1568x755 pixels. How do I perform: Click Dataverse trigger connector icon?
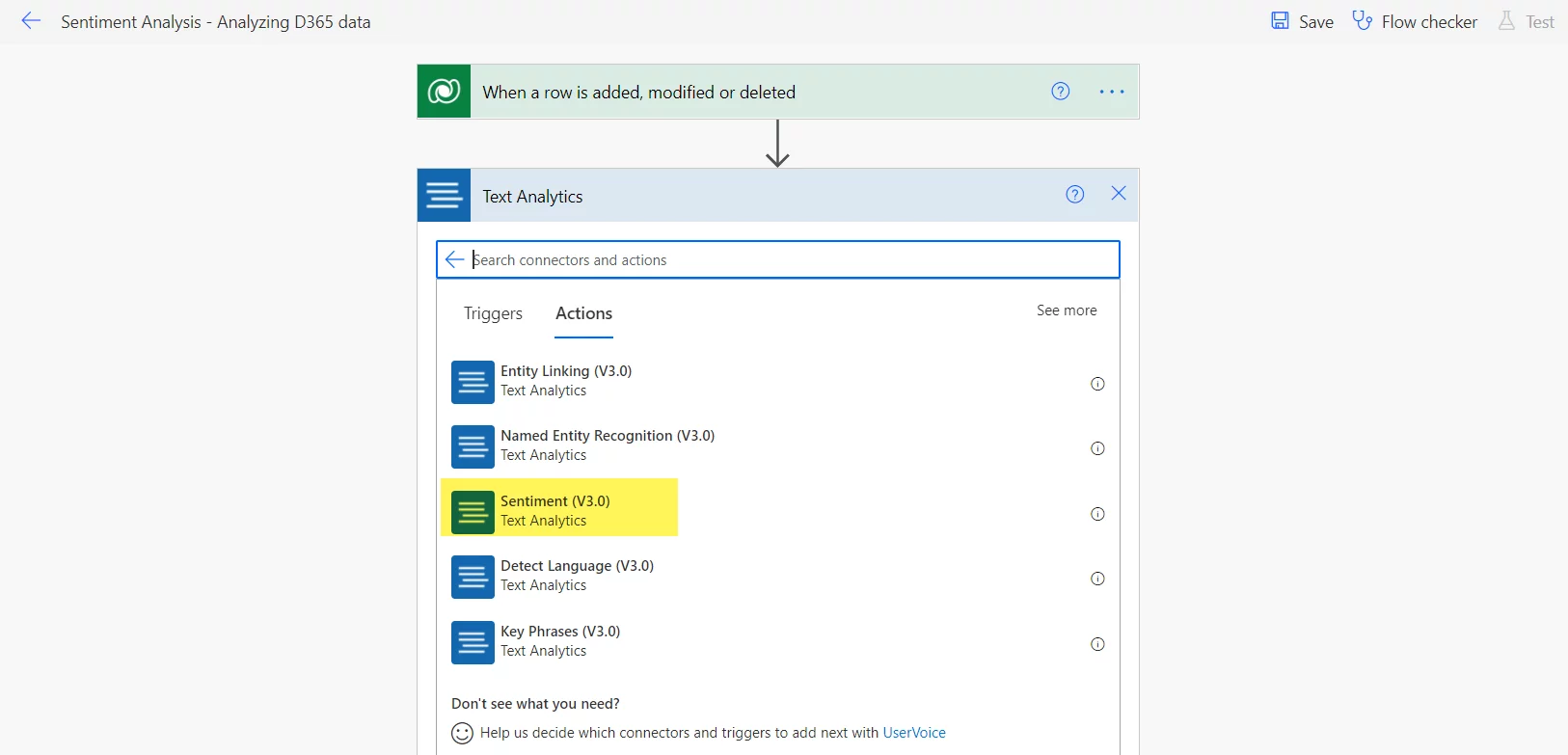pyautogui.click(x=444, y=92)
